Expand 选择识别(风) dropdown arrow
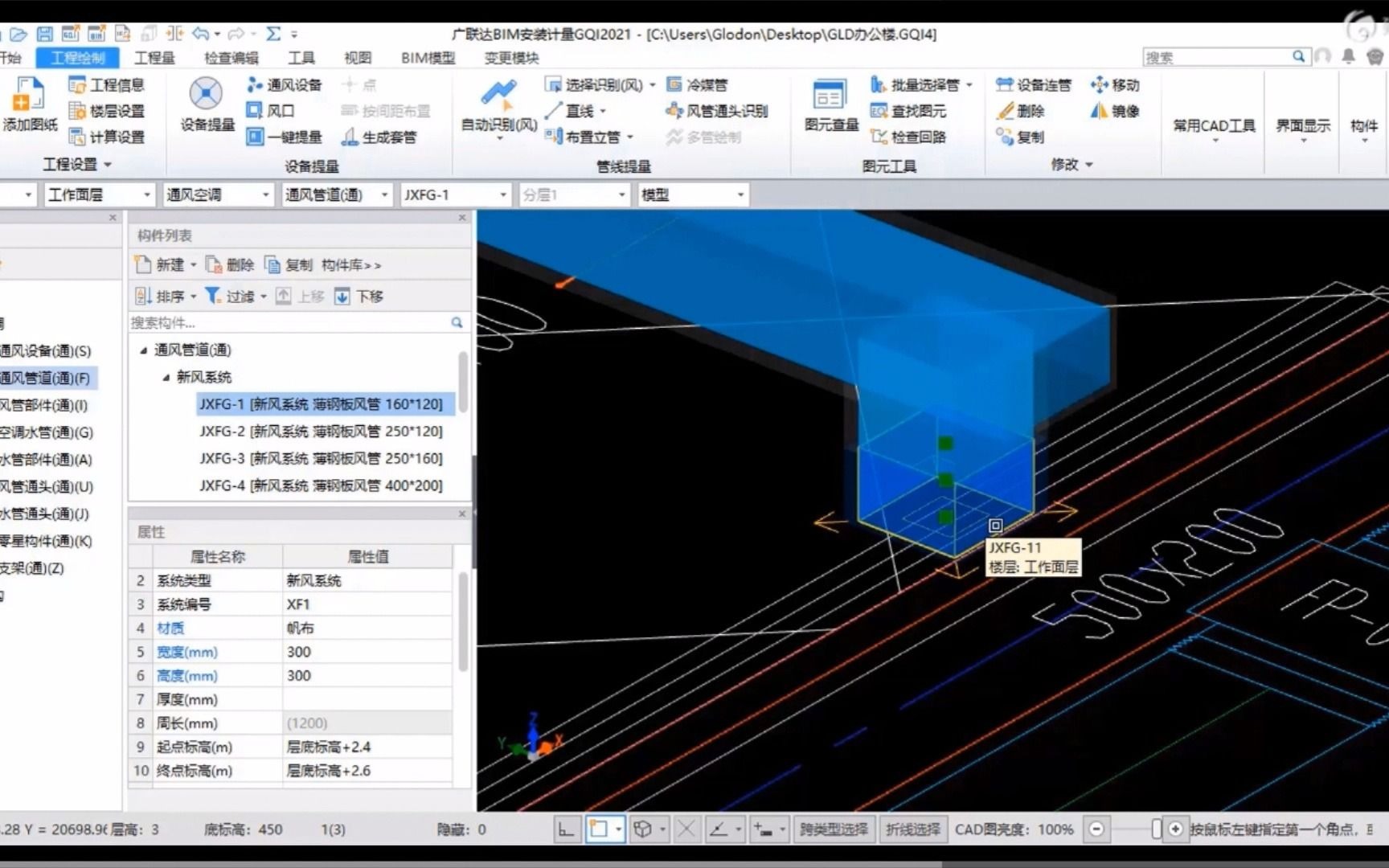The image size is (1389, 868). pyautogui.click(x=653, y=85)
